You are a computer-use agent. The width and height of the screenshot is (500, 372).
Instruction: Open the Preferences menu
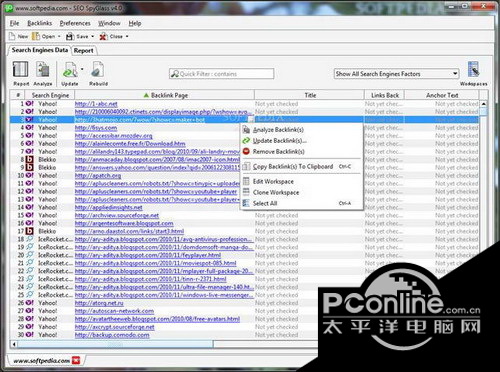[75, 23]
